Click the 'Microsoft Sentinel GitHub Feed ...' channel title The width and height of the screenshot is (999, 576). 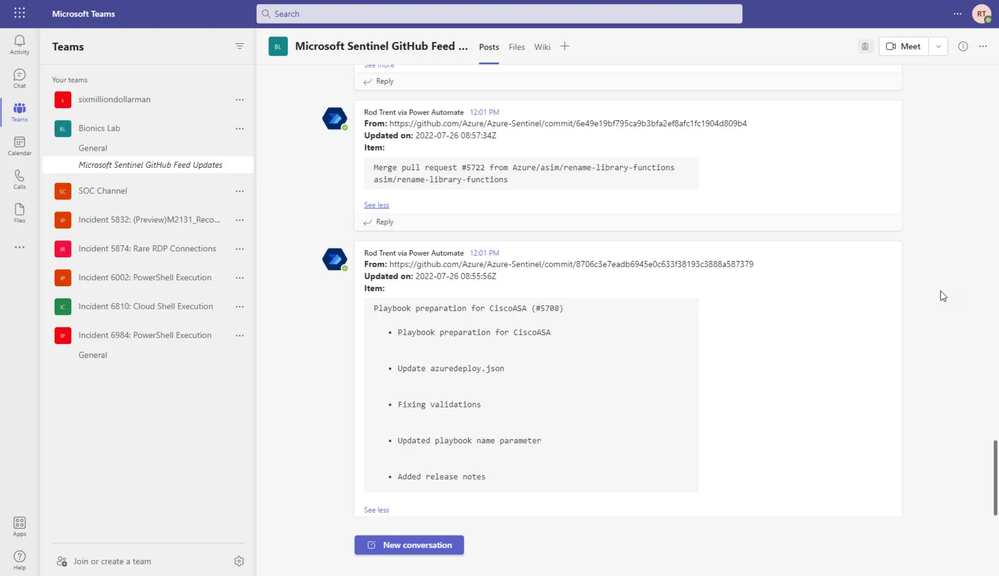(381, 46)
